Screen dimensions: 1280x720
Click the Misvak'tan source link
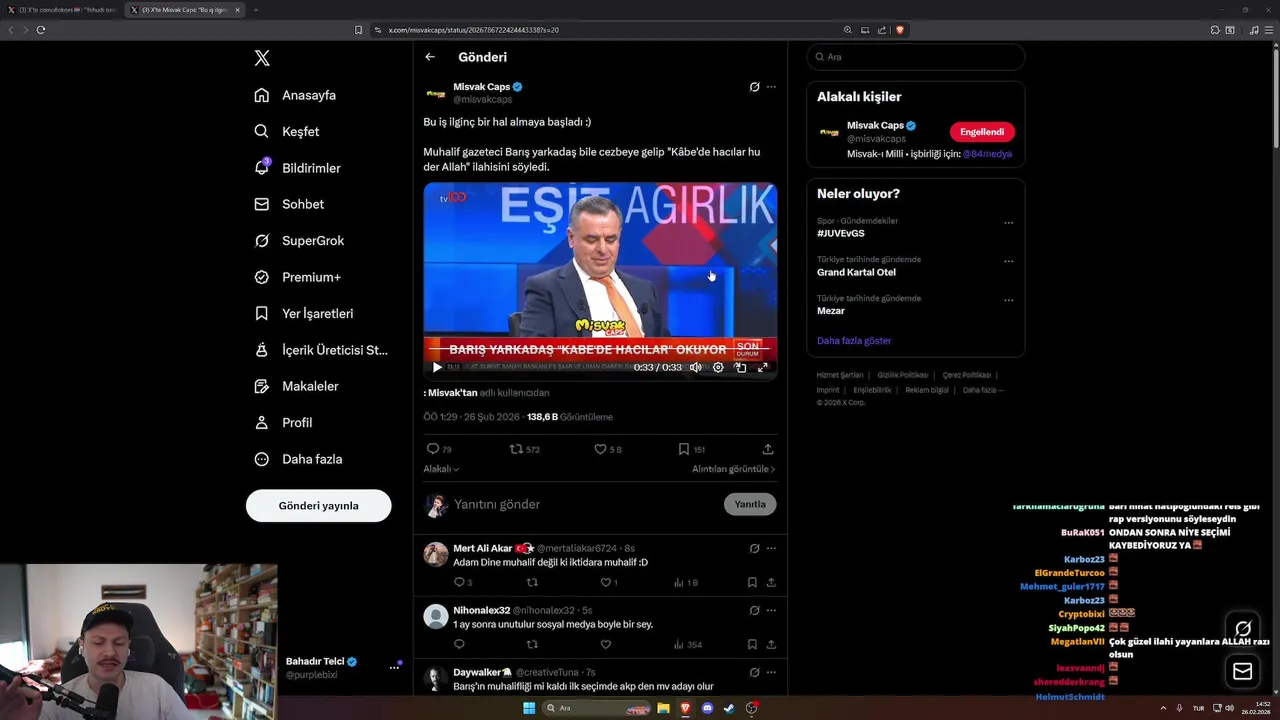point(452,393)
